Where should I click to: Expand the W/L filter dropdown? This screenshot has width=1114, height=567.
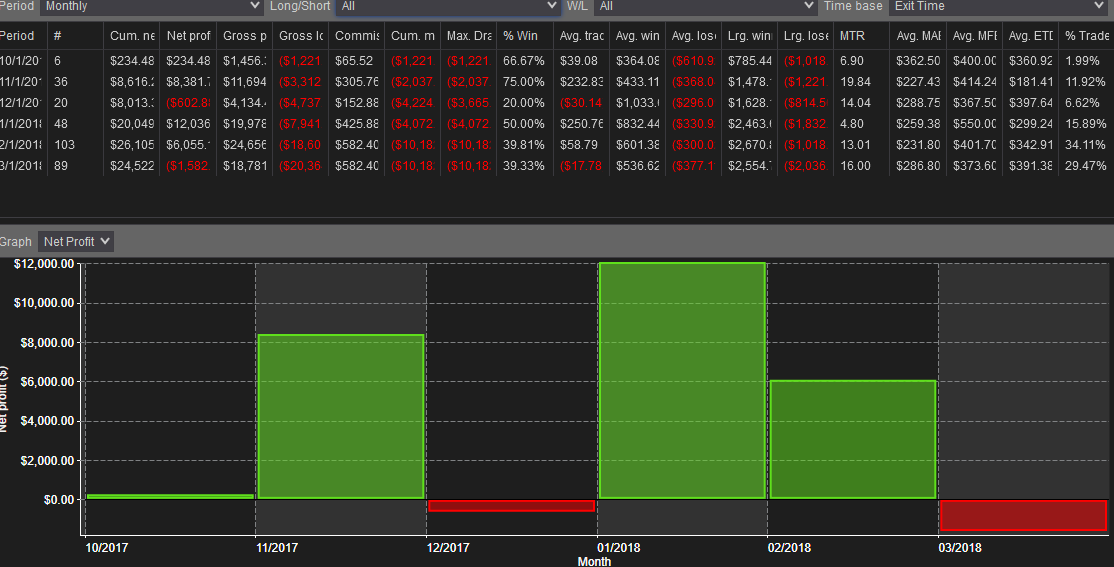tap(705, 6)
